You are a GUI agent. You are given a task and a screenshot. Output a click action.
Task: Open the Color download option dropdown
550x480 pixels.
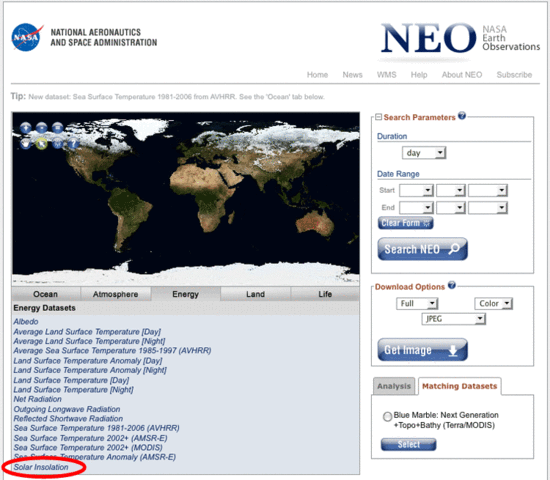tap(494, 304)
